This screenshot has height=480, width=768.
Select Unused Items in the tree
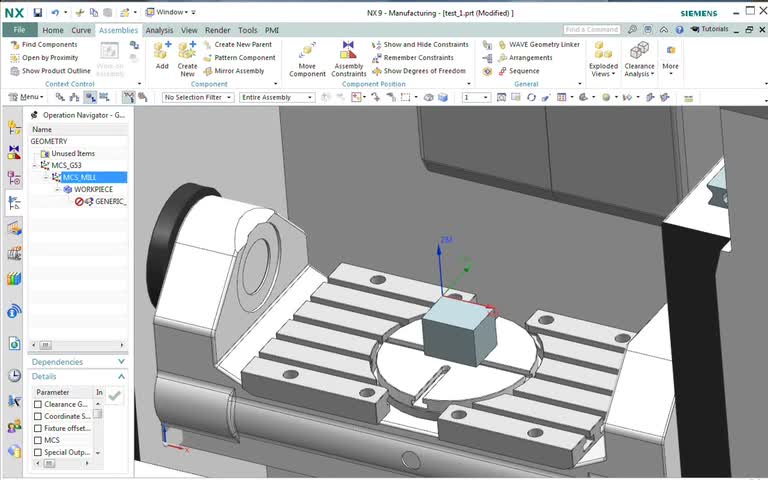[x=72, y=154]
